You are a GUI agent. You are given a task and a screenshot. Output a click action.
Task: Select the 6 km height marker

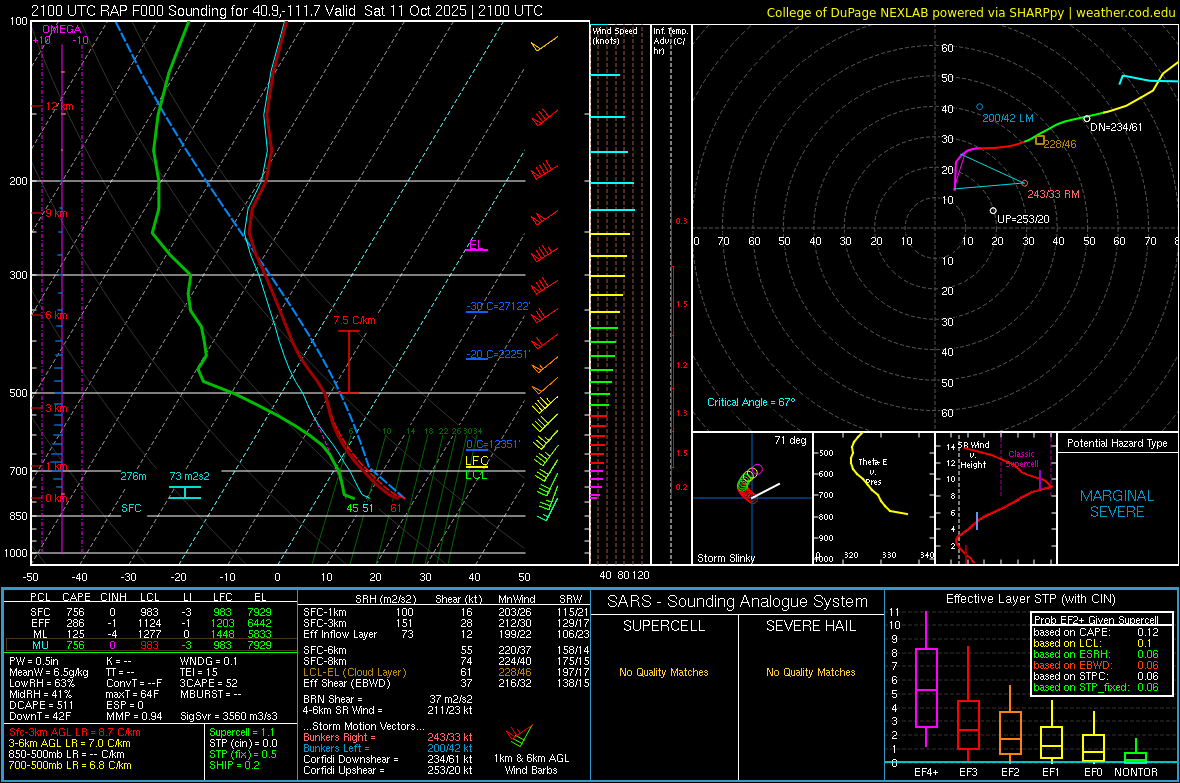(x=56, y=315)
